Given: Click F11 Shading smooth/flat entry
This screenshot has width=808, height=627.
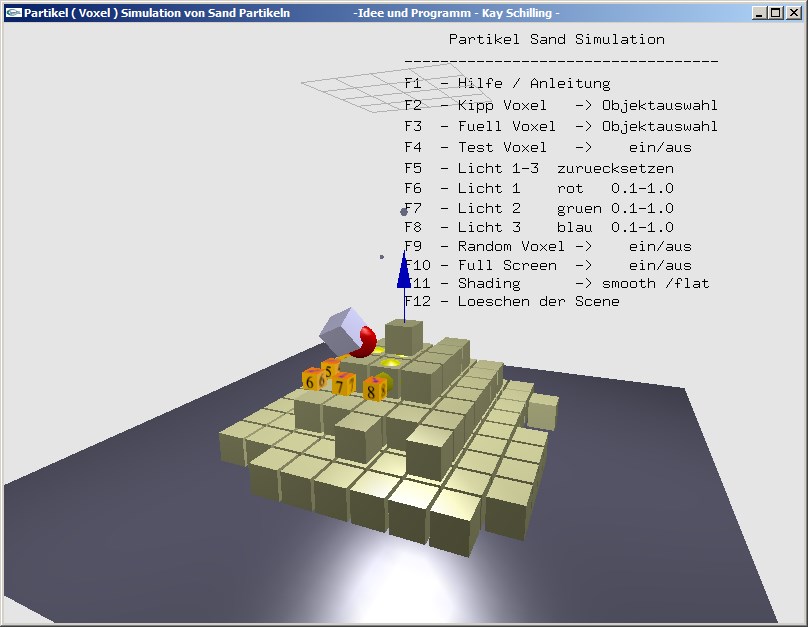Looking at the screenshot, I should pos(557,283).
